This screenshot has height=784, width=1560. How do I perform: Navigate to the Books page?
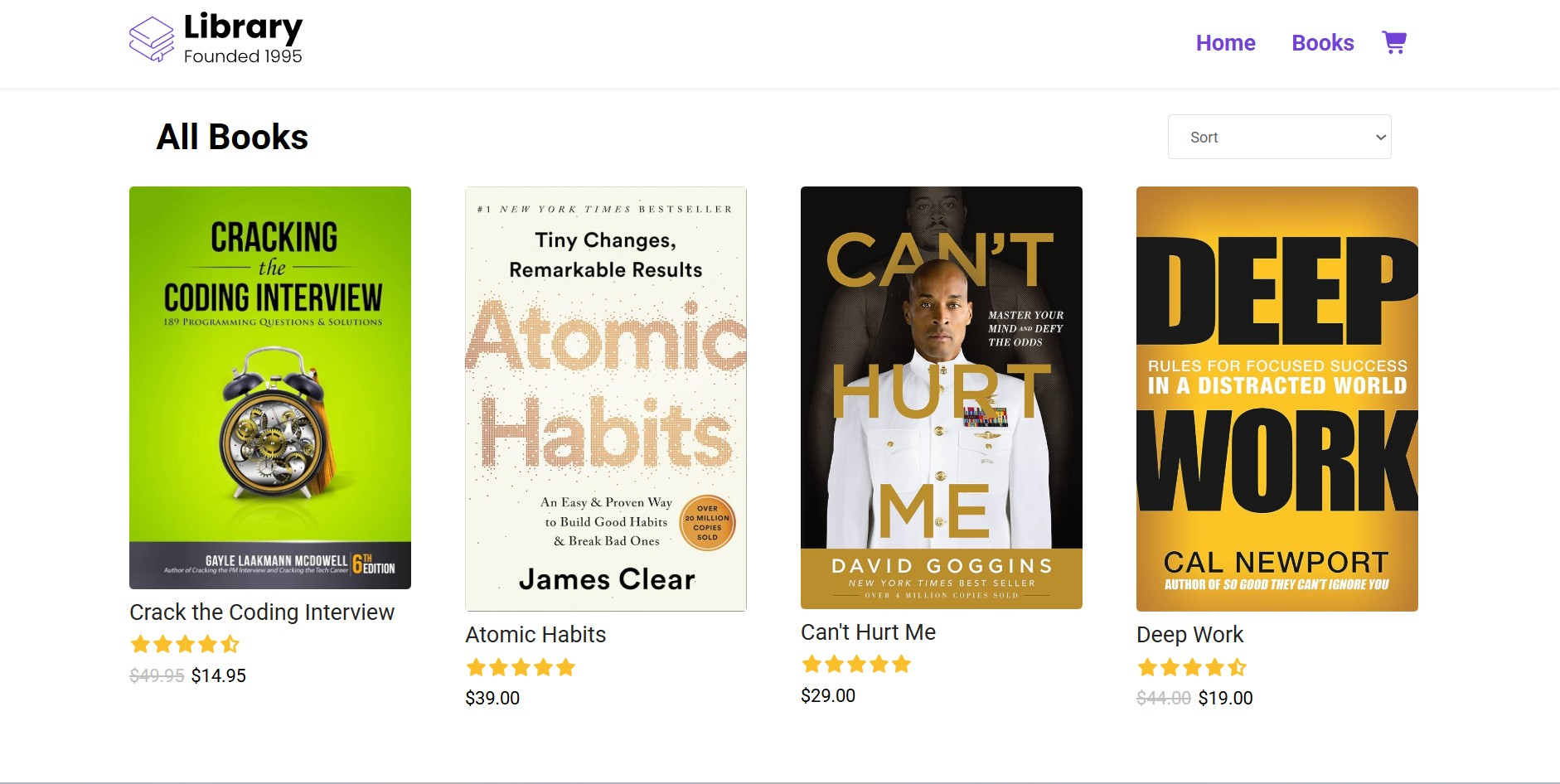1322,43
